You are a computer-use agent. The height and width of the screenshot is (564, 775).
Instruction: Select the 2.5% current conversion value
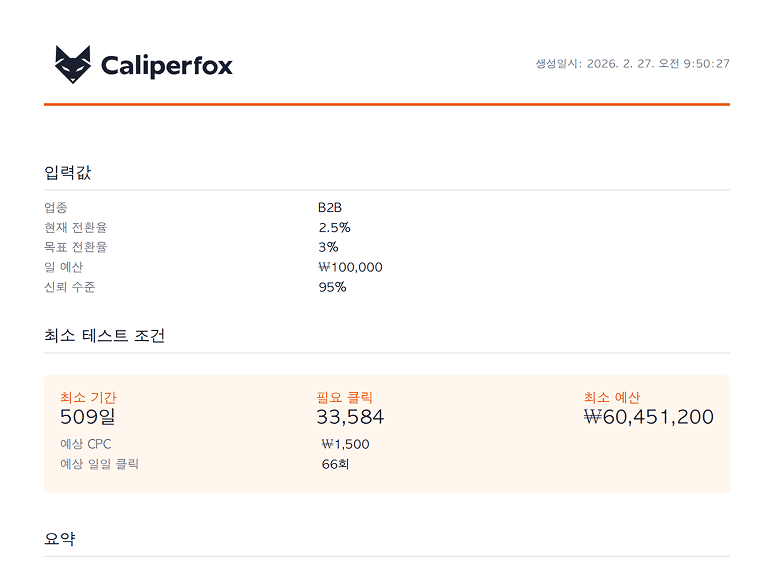point(334,228)
